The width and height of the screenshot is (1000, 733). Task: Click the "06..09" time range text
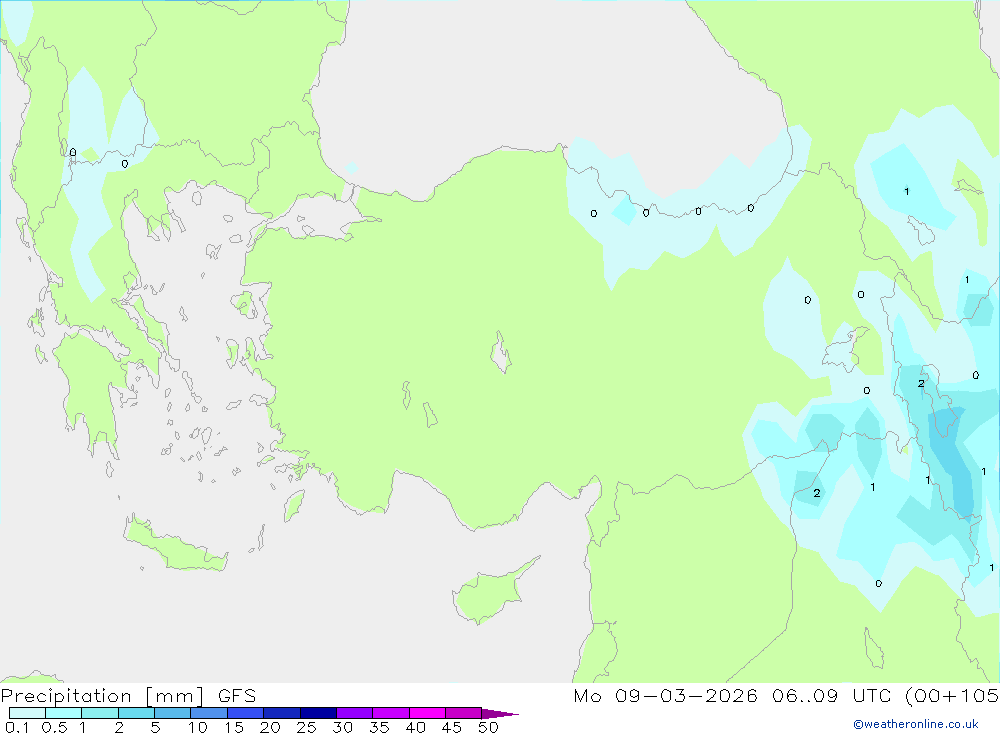click(x=805, y=695)
